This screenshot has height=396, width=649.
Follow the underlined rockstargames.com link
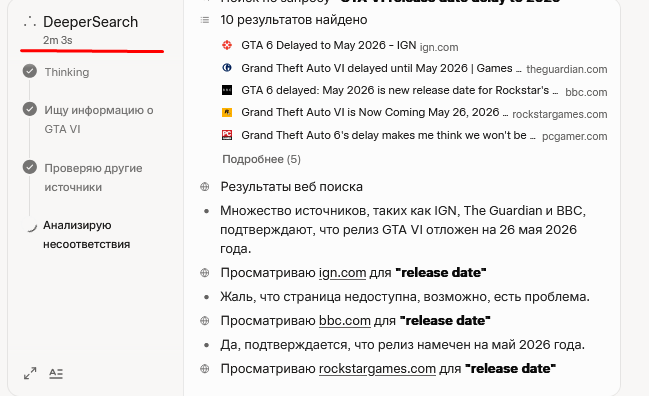coord(377,369)
